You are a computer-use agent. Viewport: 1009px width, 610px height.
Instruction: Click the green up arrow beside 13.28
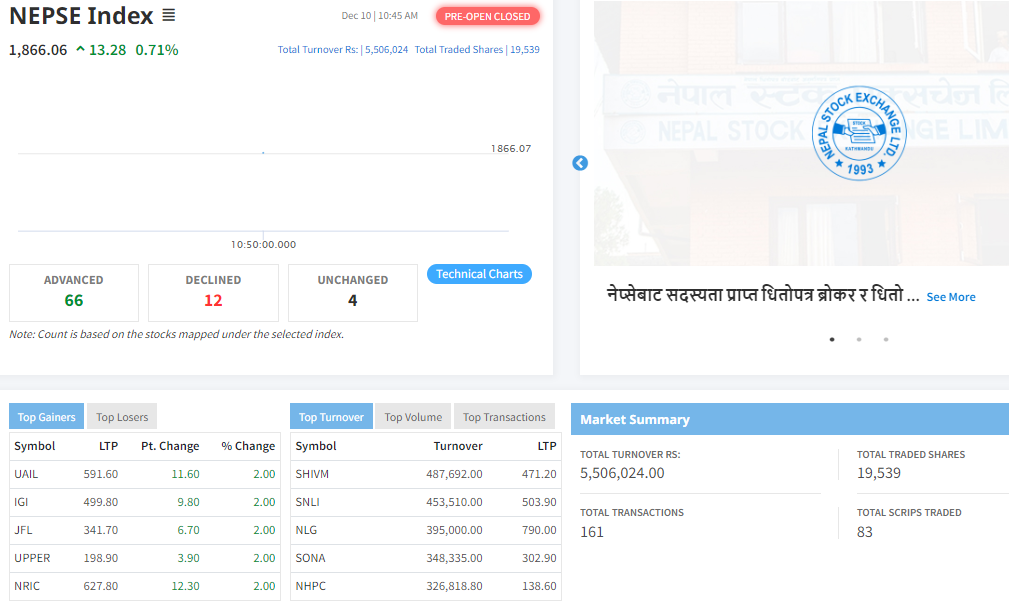point(80,49)
